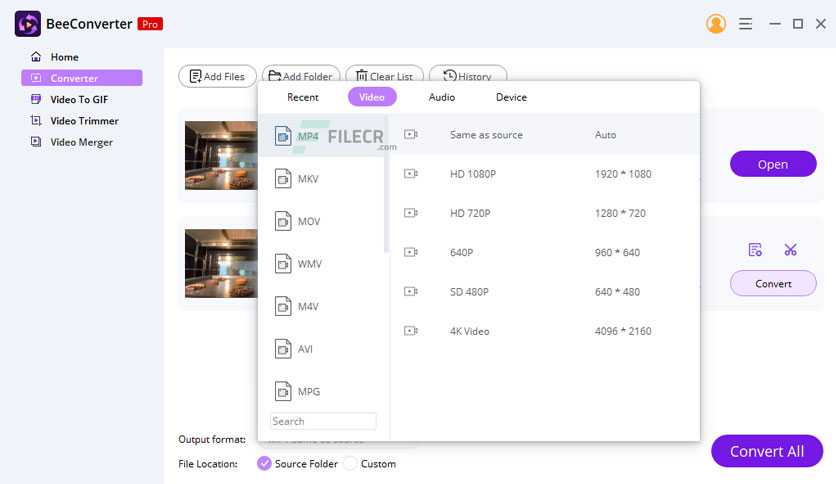Click the scissors trim icon
Image resolution: width=836 pixels, height=484 pixels.
[790, 249]
